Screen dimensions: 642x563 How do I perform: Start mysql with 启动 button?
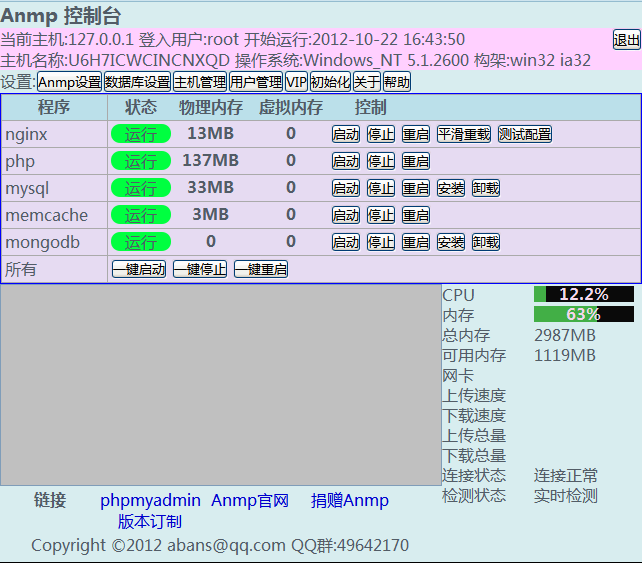point(346,188)
